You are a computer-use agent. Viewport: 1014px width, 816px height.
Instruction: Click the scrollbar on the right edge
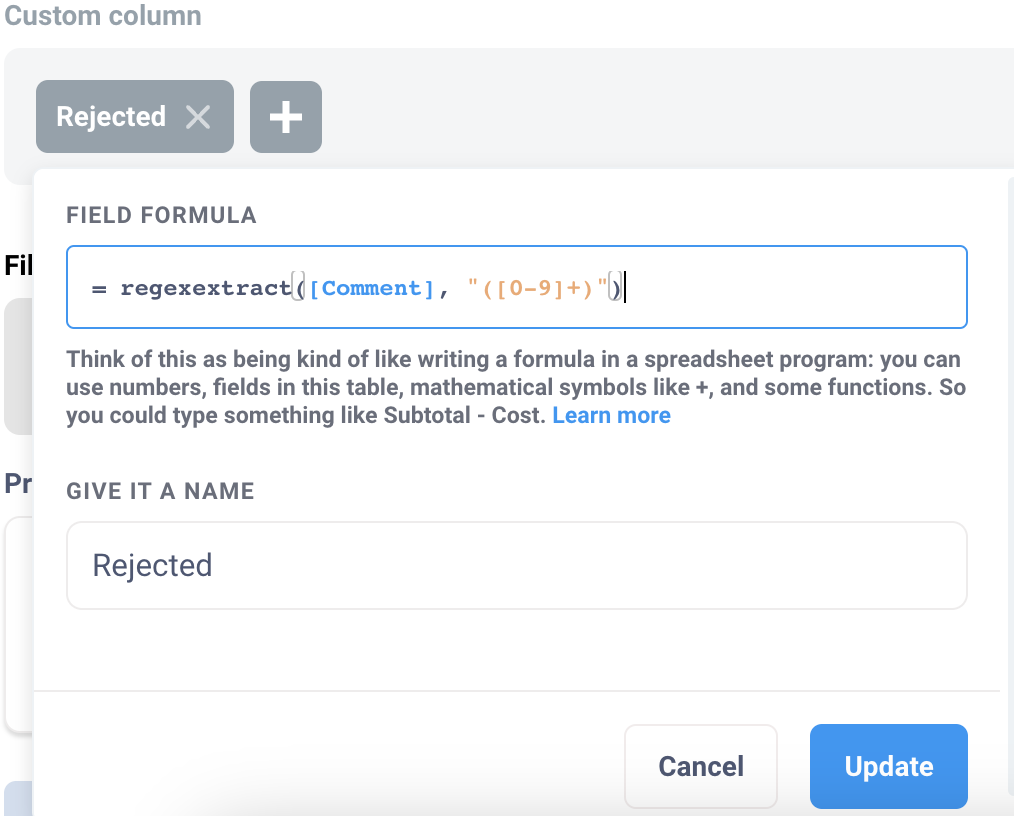pos(1010,400)
